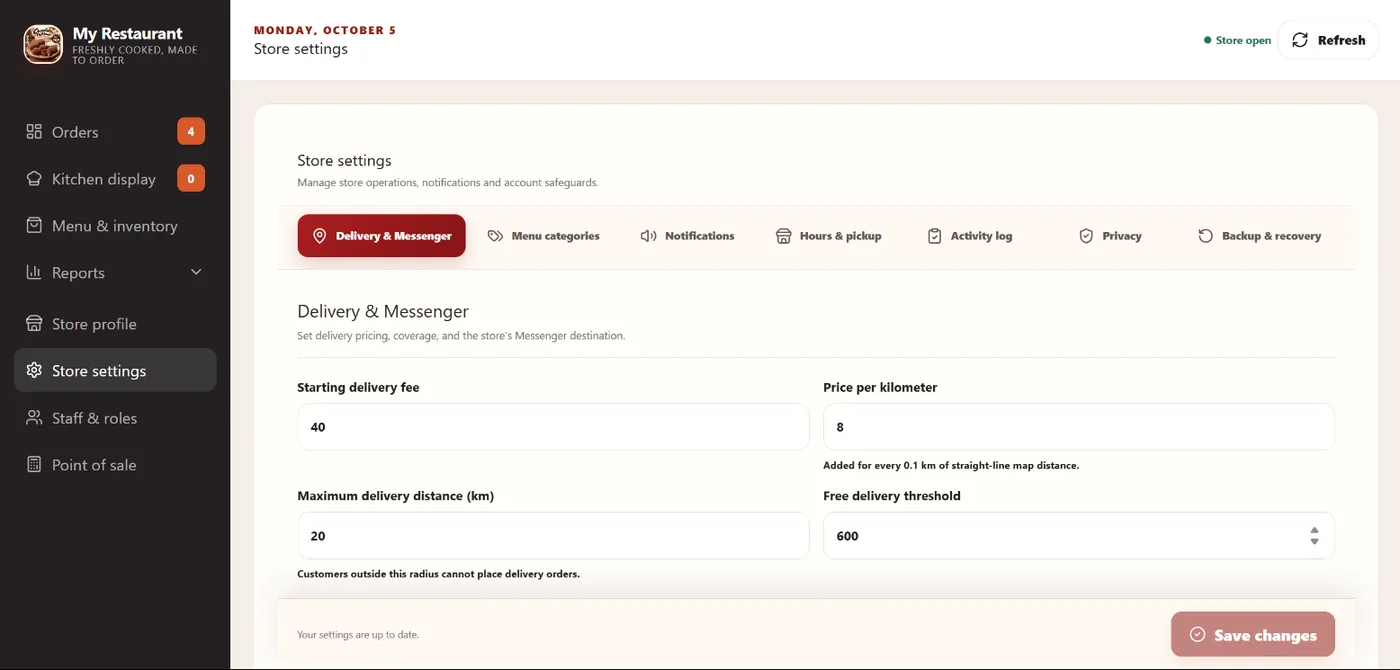Click the Kitchen display badge showing 0
Viewport: 1400px width, 670px height.
pos(191,178)
